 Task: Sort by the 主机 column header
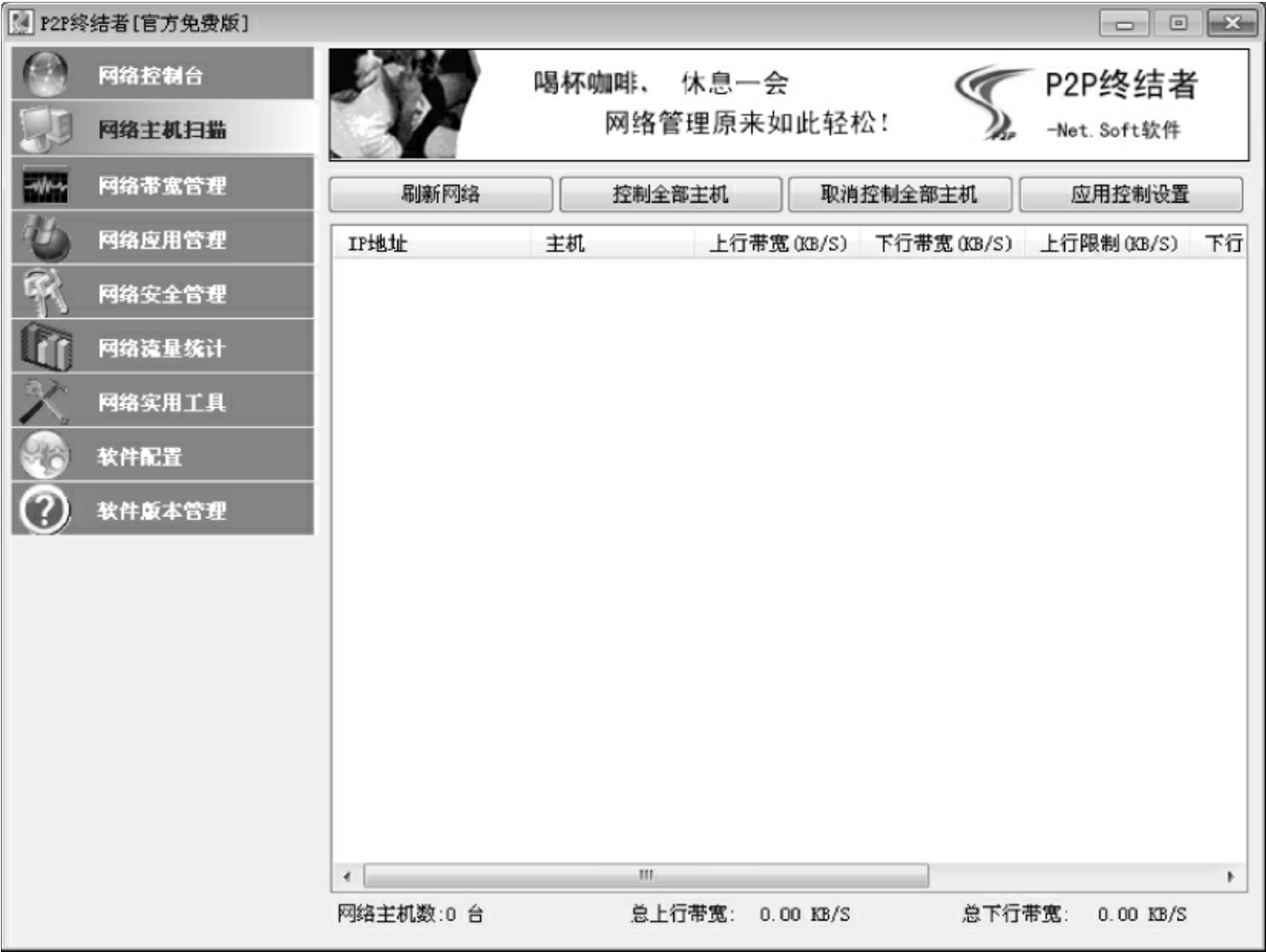point(612,243)
